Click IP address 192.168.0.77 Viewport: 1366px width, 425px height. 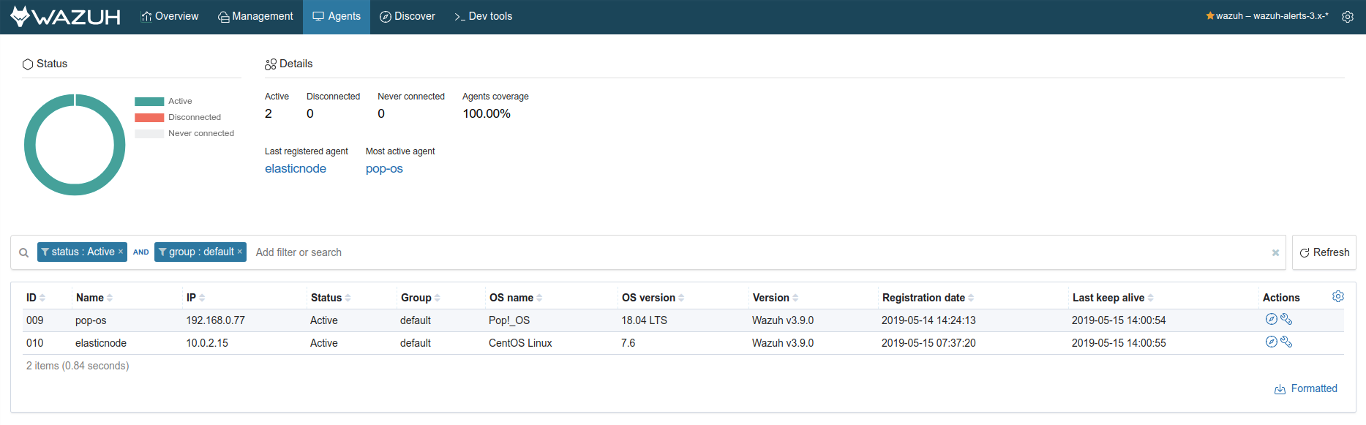(215, 321)
